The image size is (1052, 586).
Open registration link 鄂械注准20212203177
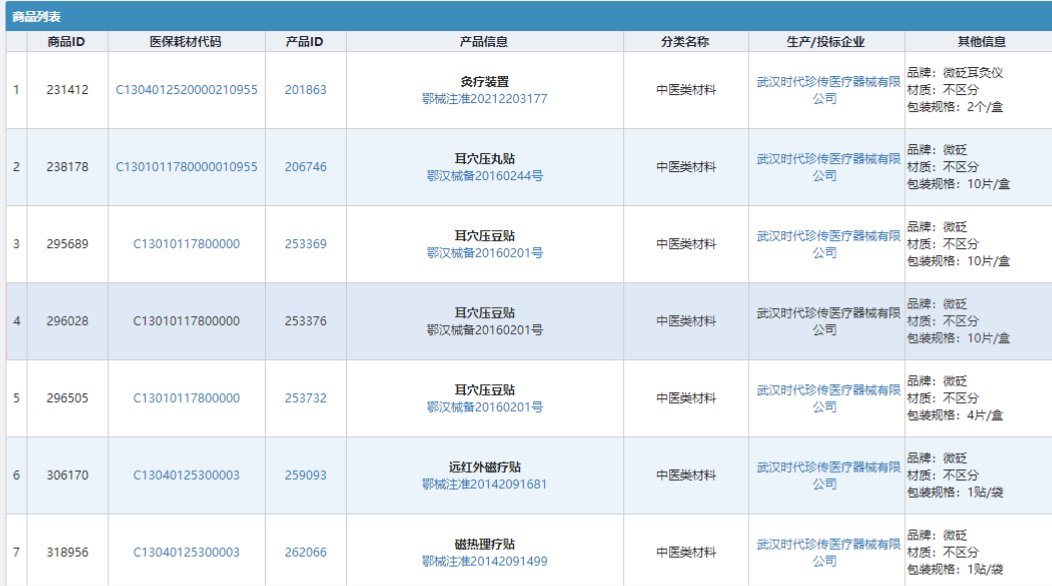[484, 99]
